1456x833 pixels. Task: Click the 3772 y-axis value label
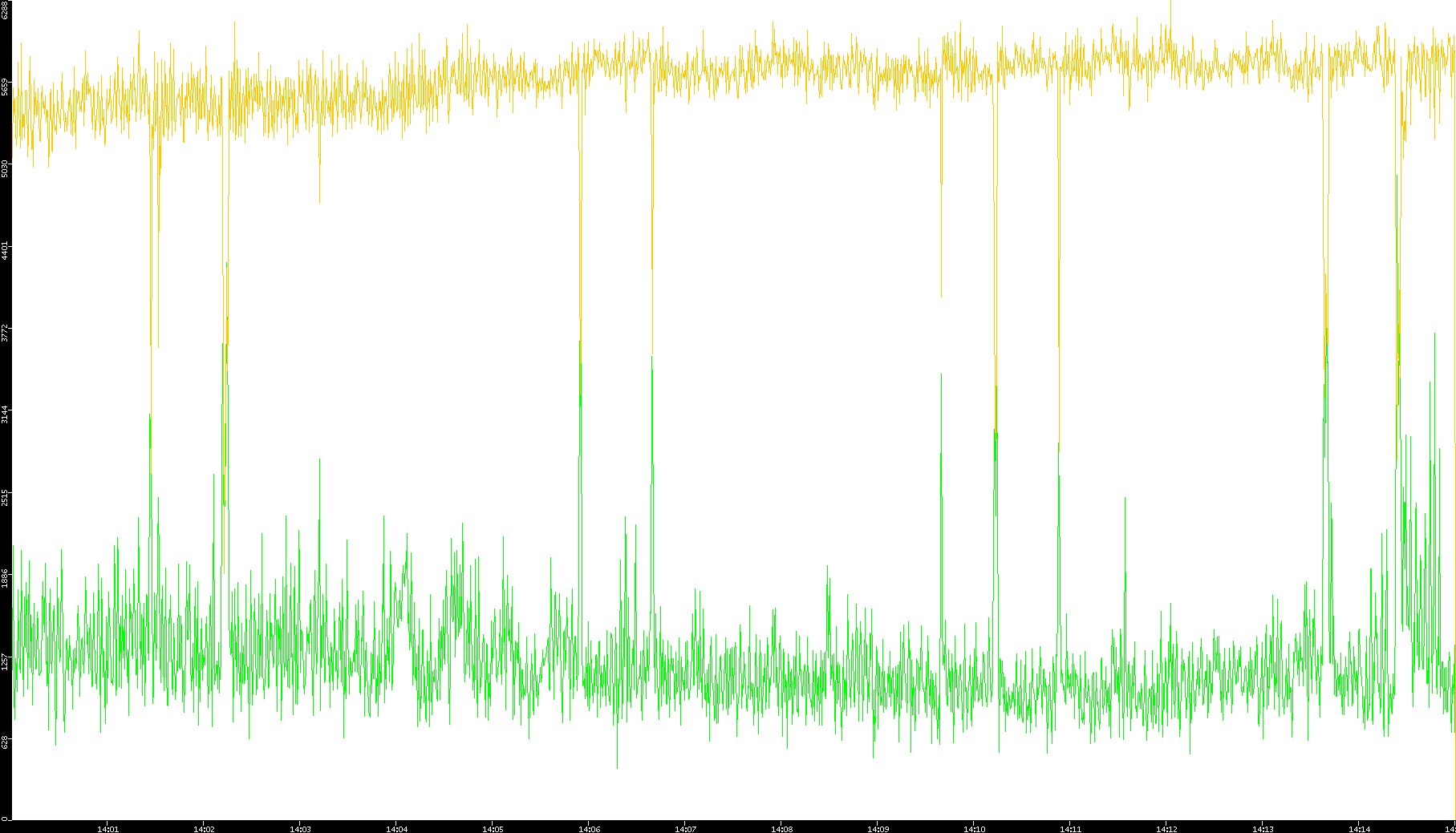(5, 333)
